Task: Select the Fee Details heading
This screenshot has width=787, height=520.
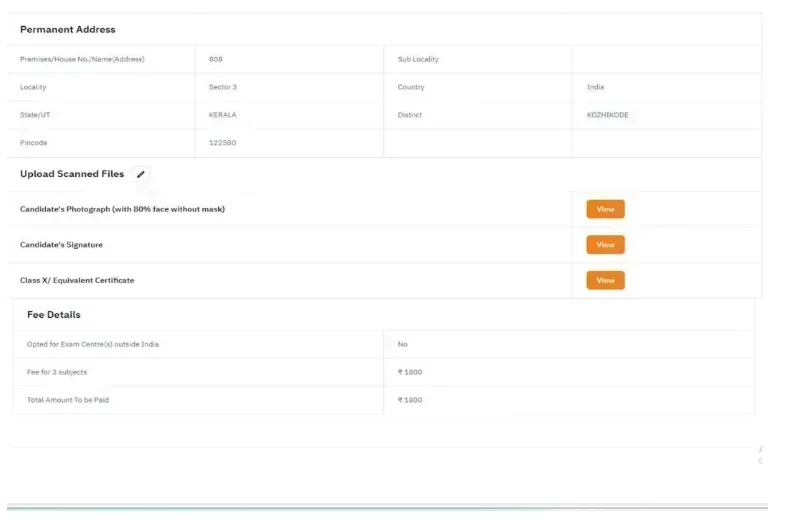Action: [54, 315]
